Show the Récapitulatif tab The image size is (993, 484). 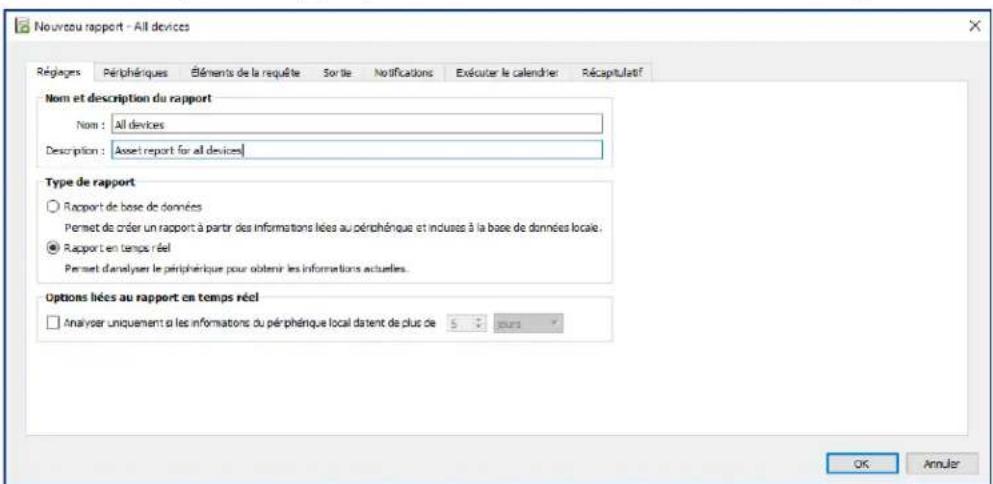click(611, 73)
